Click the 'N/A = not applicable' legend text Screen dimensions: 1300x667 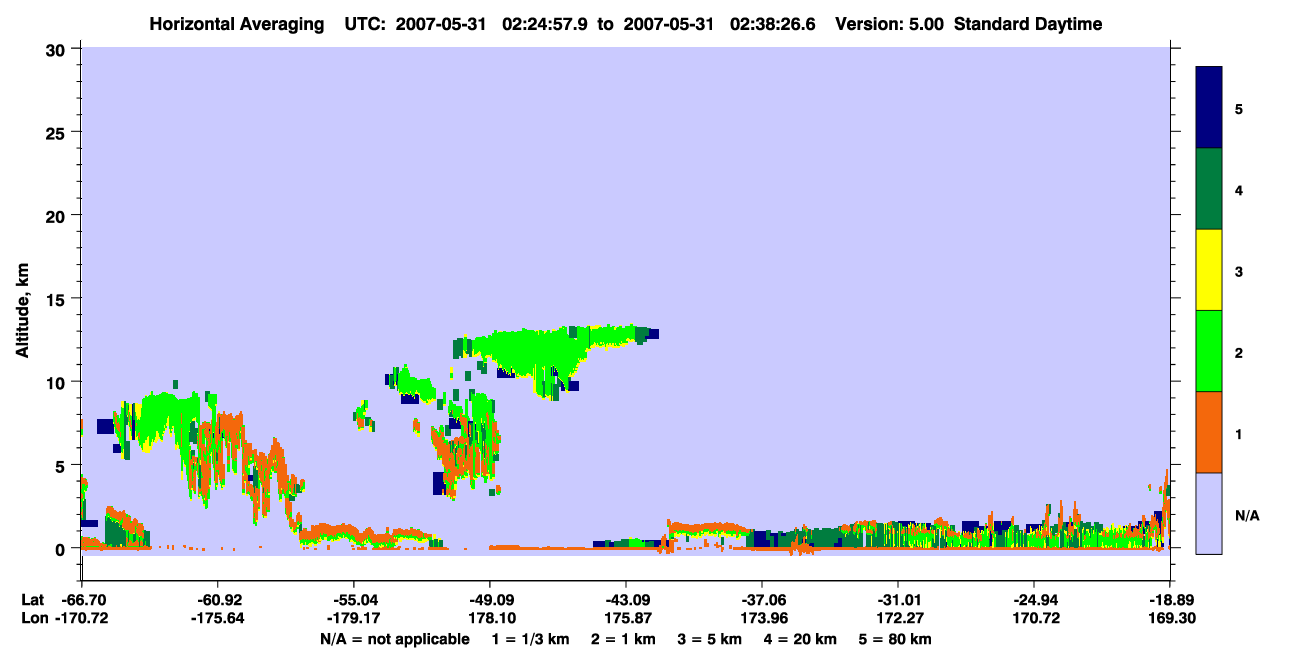395,638
